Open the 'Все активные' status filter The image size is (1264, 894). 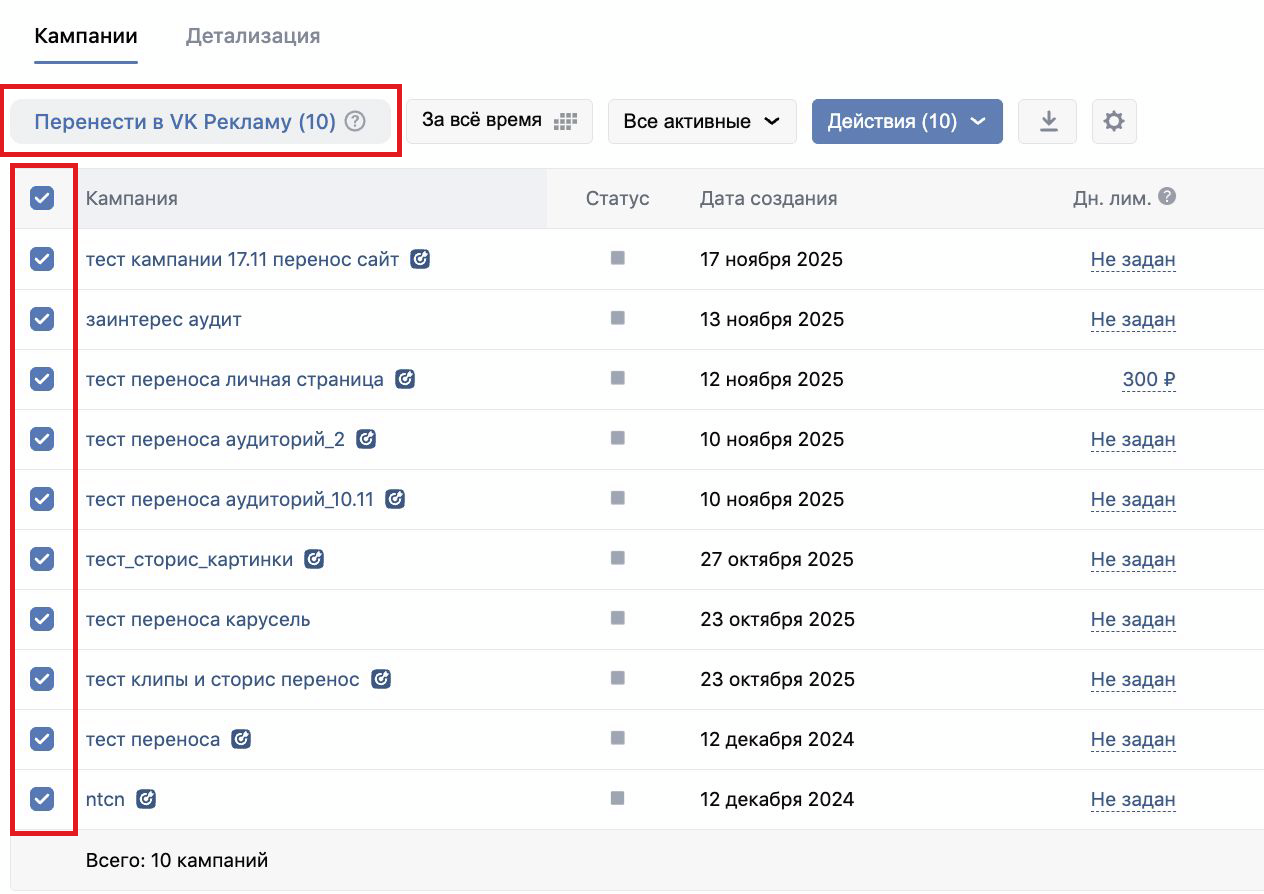[x=701, y=121]
